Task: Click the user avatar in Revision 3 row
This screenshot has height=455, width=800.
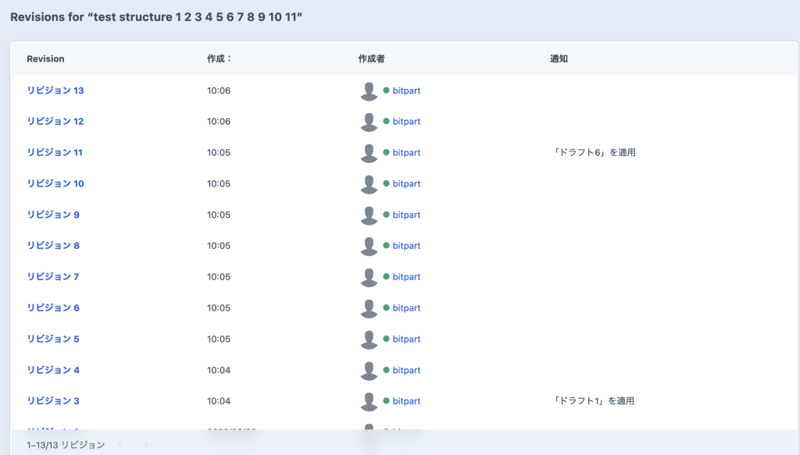Action: click(x=369, y=401)
